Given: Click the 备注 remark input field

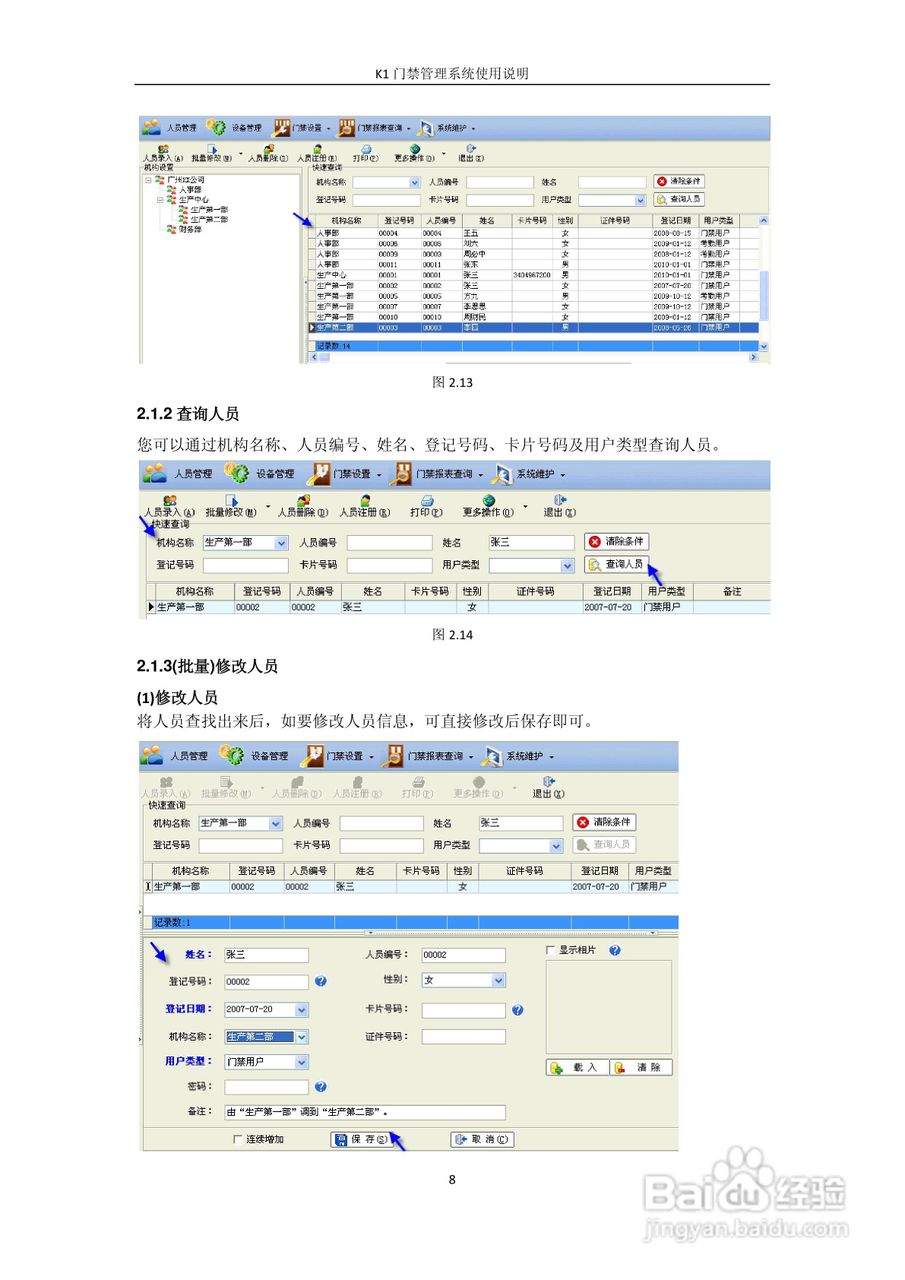Looking at the screenshot, I should (x=364, y=1112).
